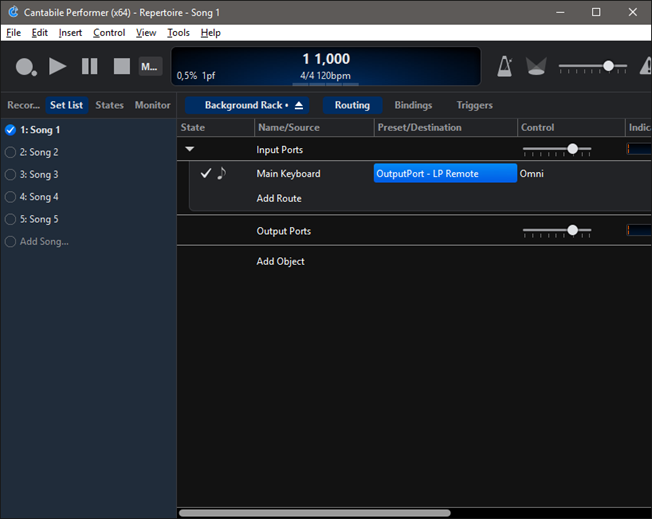Open the Monitor tab
The image size is (652, 519).
tap(153, 105)
